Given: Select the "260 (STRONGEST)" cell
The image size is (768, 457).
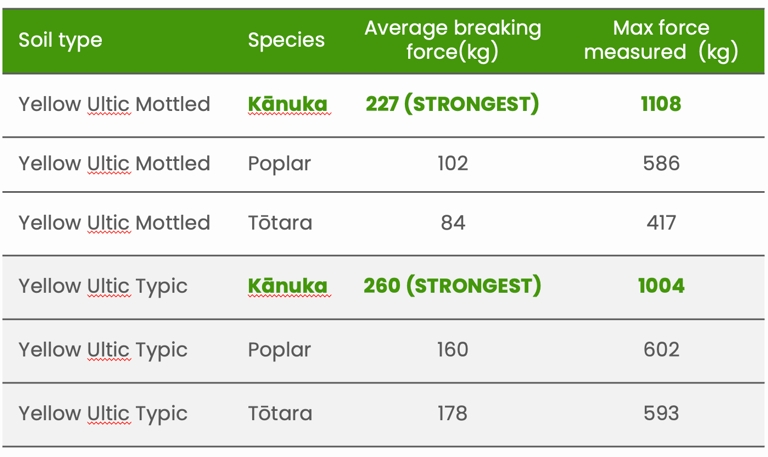Looking at the screenshot, I should [x=452, y=286].
